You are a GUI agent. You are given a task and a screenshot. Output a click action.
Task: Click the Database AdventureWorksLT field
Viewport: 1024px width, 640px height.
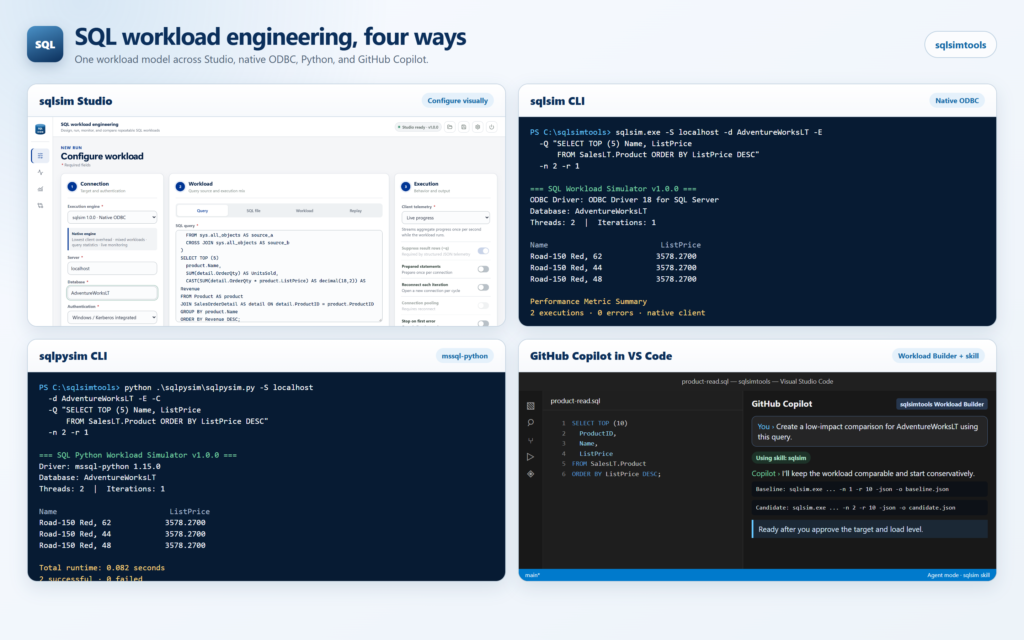112,293
